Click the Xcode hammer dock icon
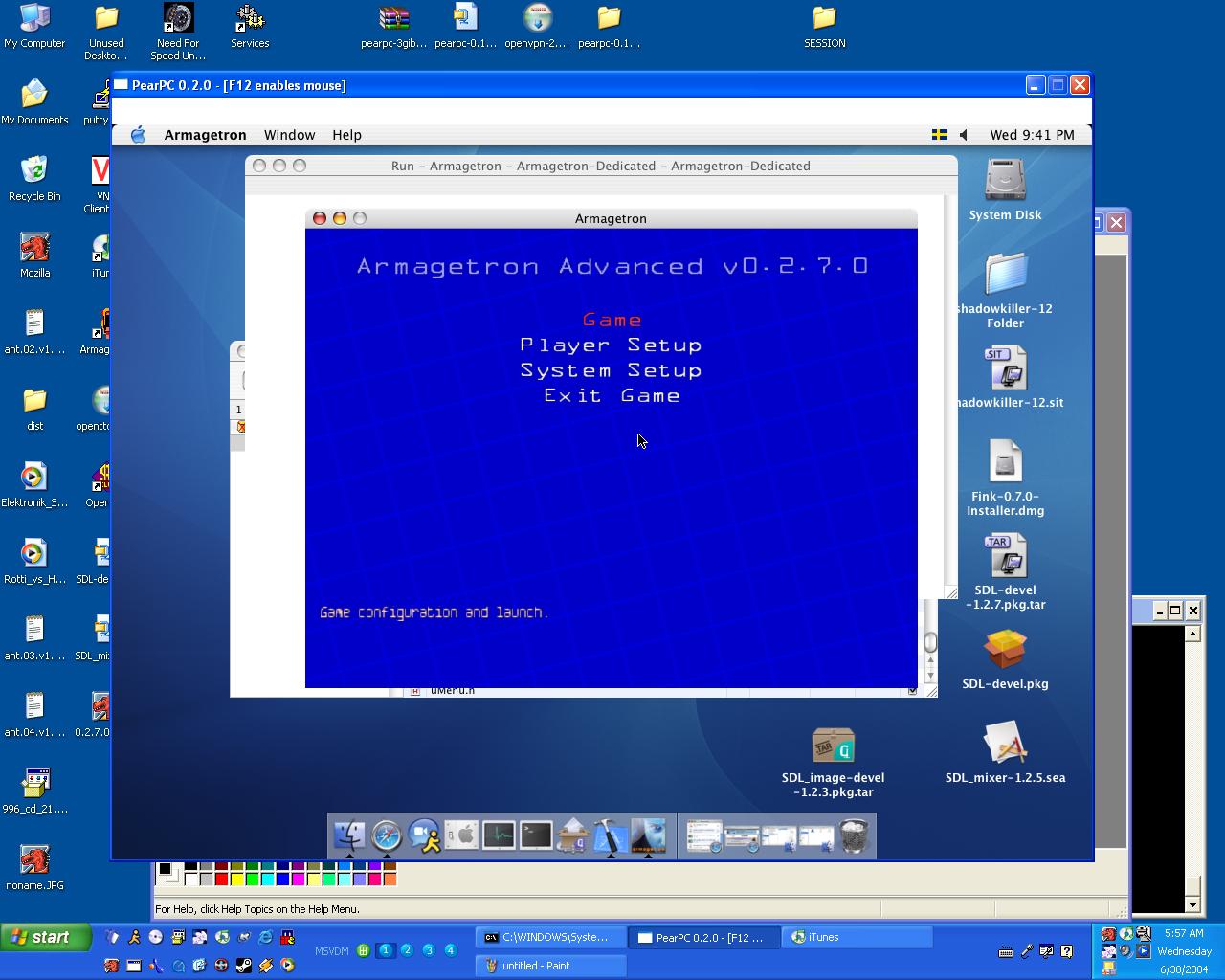1225x980 pixels. pyautogui.click(x=610, y=835)
